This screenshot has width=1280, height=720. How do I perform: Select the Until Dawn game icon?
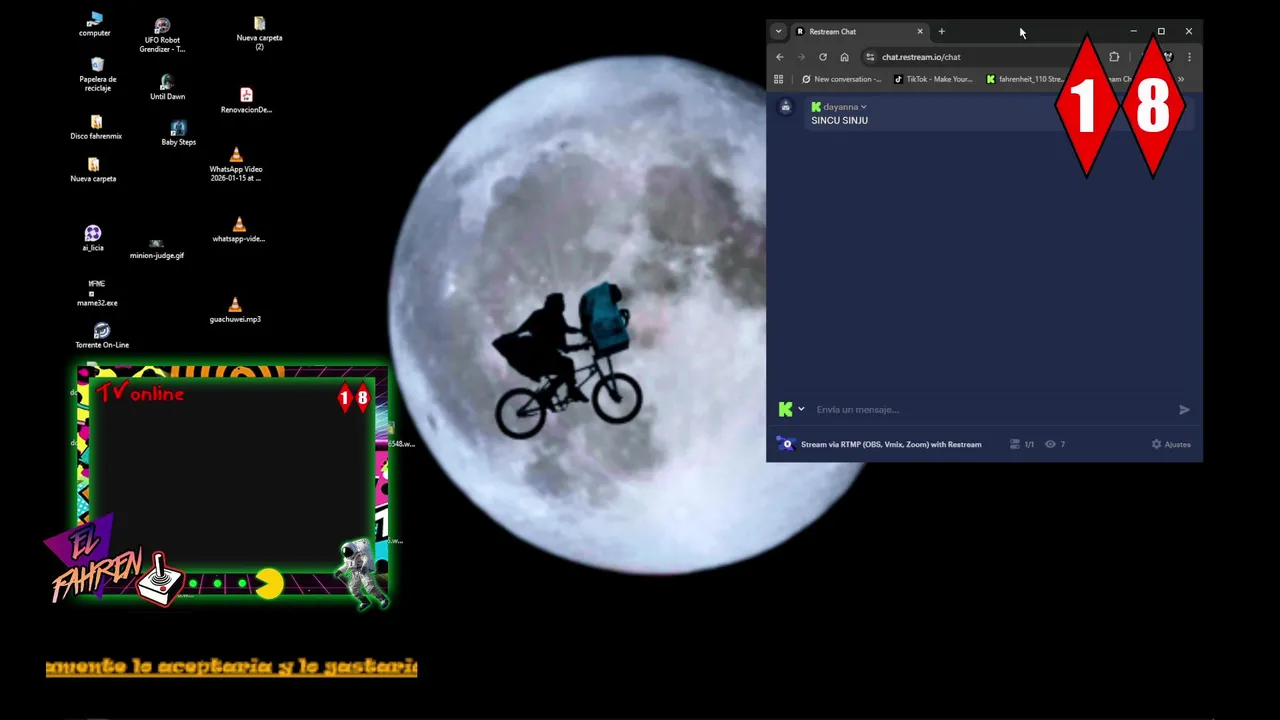167,88
